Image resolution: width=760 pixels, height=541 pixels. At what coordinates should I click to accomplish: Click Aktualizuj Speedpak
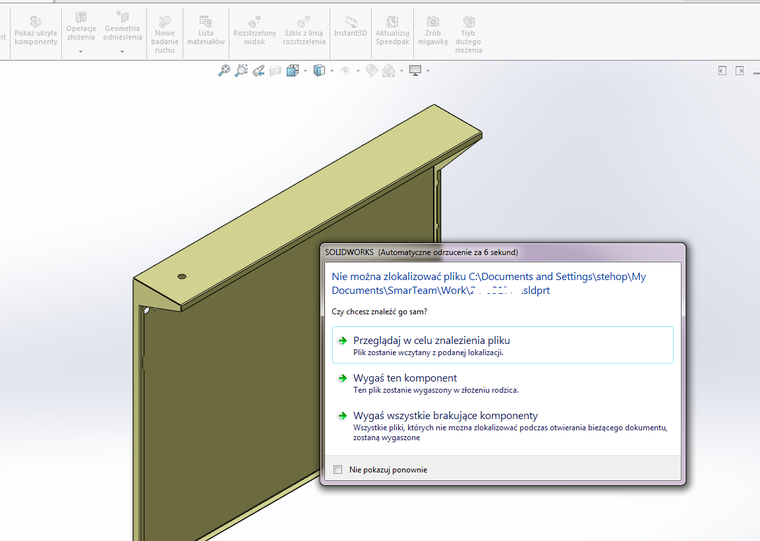[x=392, y=31]
